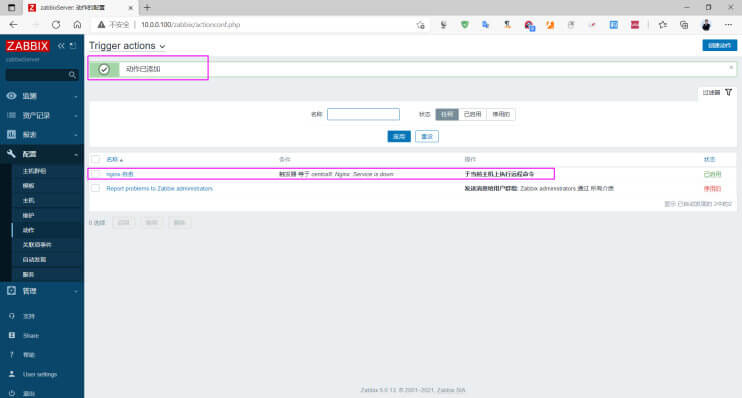
Task: Open the Reports chart icon menu
Action: pos(11,135)
